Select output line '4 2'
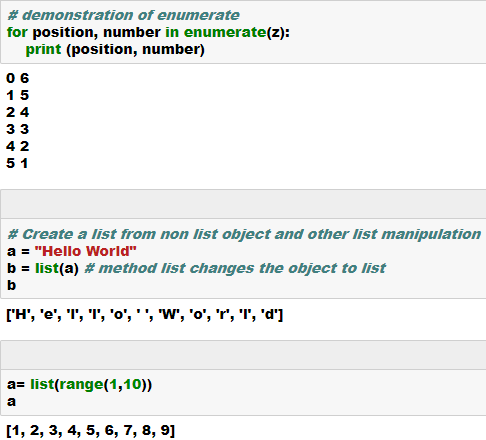This screenshot has width=486, height=440. tap(18, 146)
